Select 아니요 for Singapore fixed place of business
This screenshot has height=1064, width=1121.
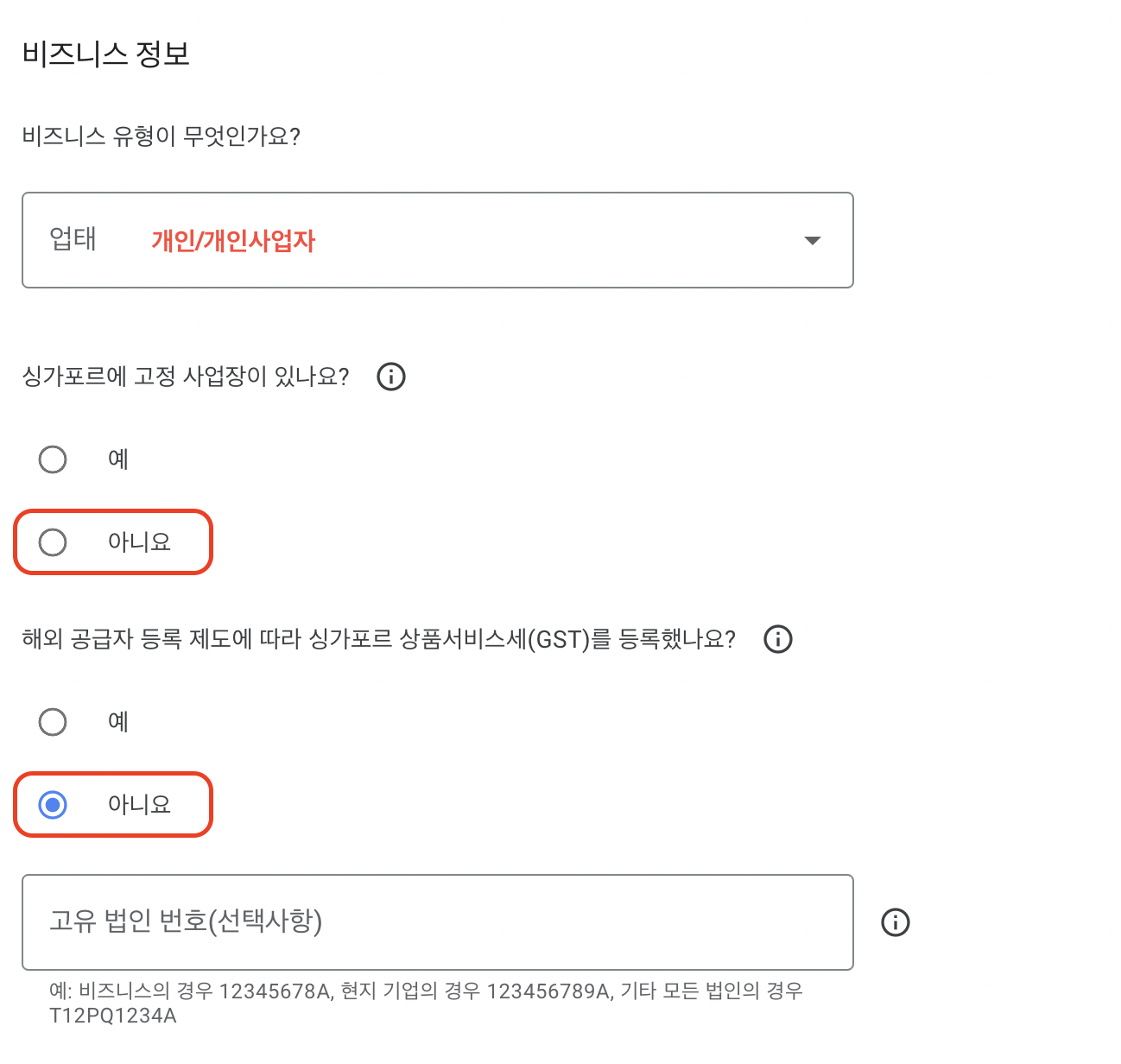pyautogui.click(x=53, y=541)
